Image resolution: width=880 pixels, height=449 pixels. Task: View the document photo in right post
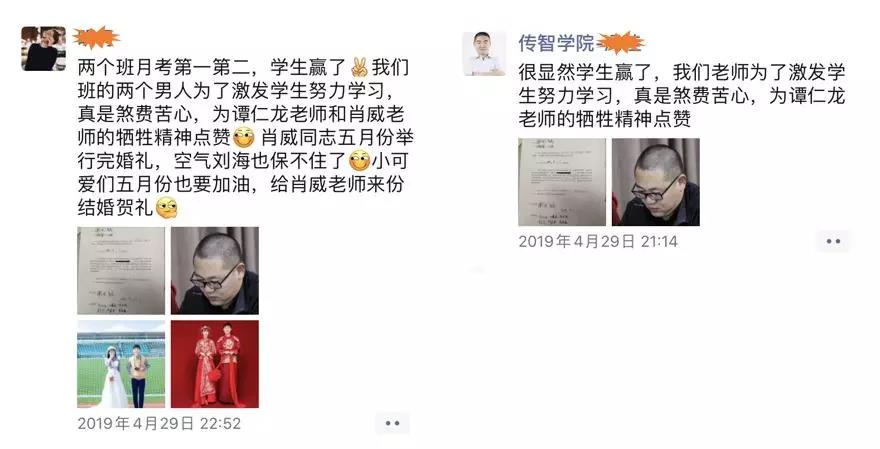[x=562, y=182]
